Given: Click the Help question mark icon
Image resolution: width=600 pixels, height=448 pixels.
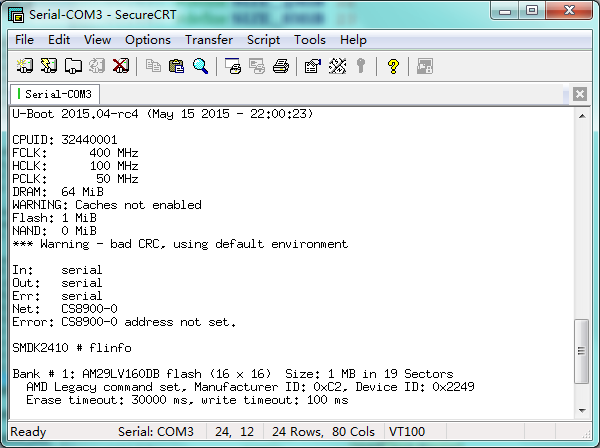Looking at the screenshot, I should [x=393, y=66].
